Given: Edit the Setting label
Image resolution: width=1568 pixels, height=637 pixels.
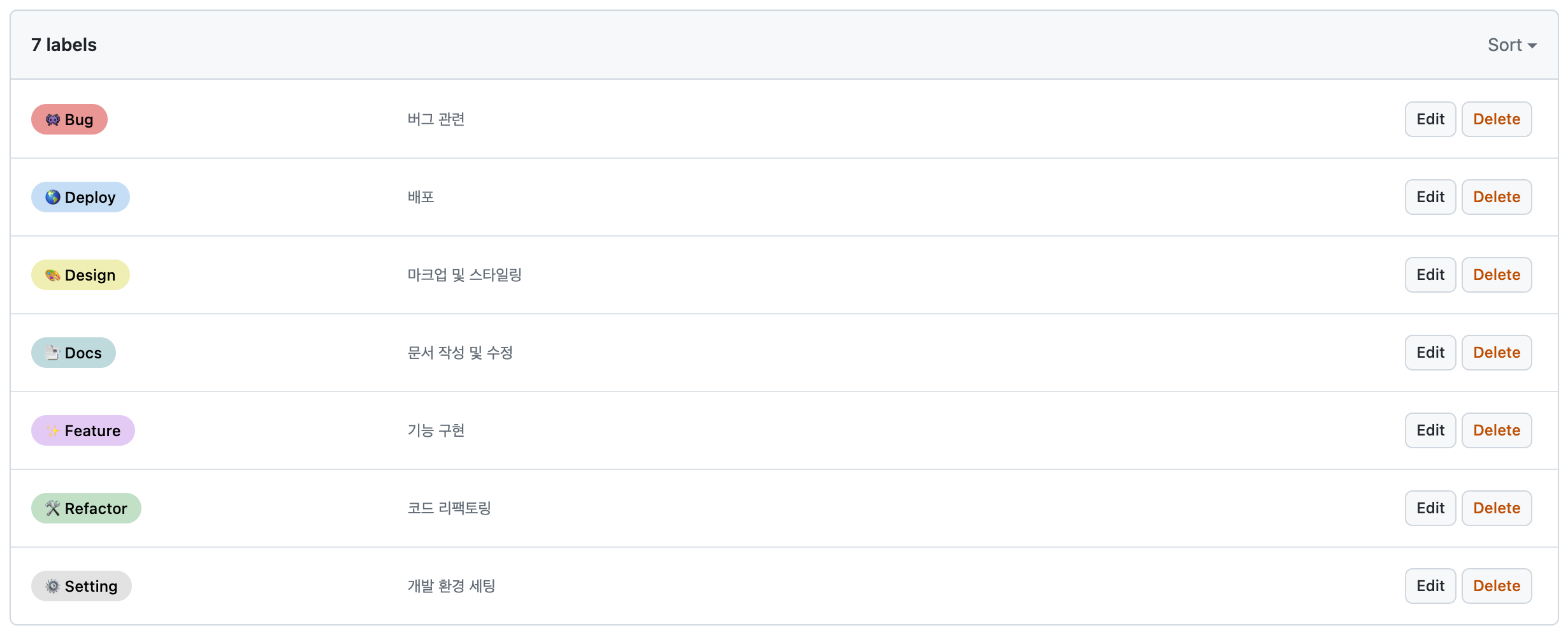Looking at the screenshot, I should point(1430,586).
